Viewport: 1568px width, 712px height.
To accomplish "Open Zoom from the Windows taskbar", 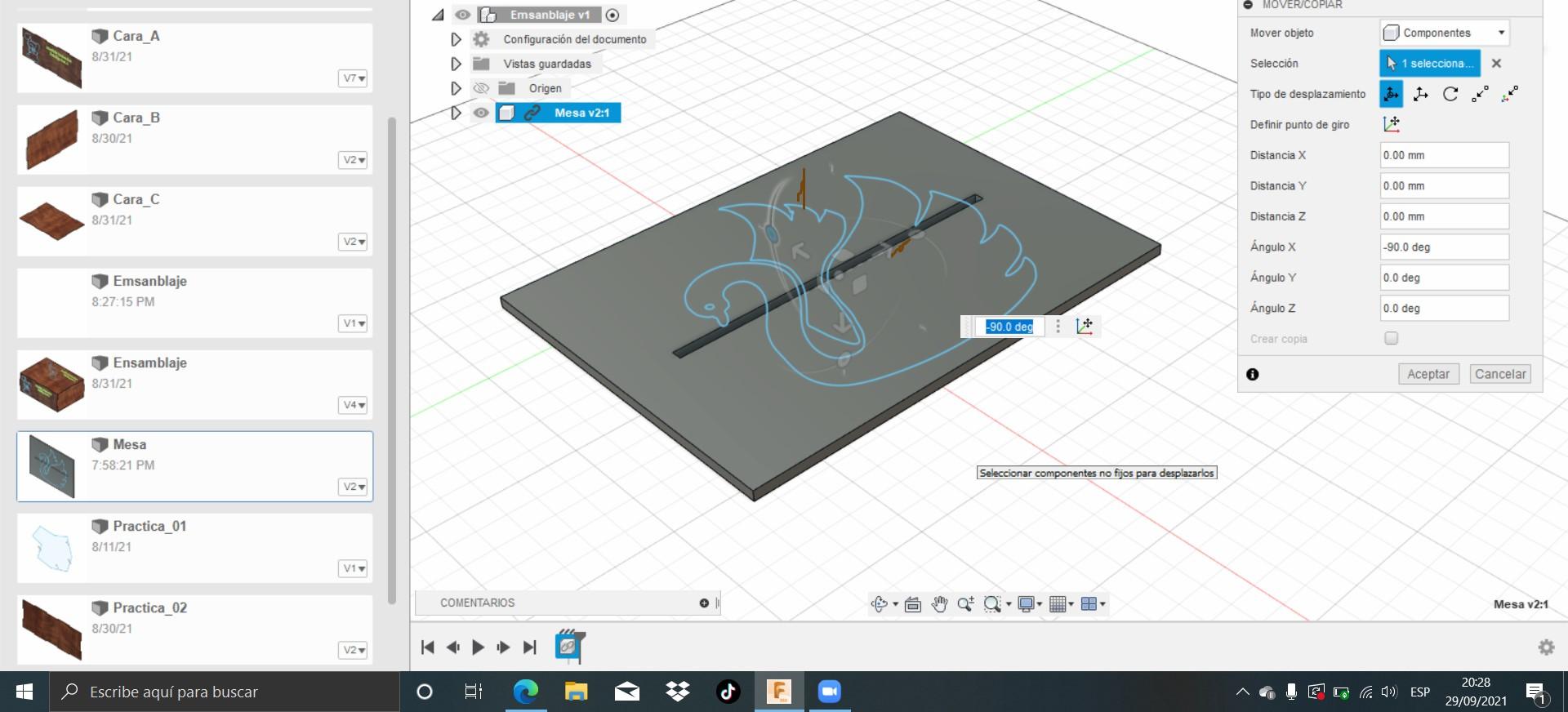I will click(830, 692).
